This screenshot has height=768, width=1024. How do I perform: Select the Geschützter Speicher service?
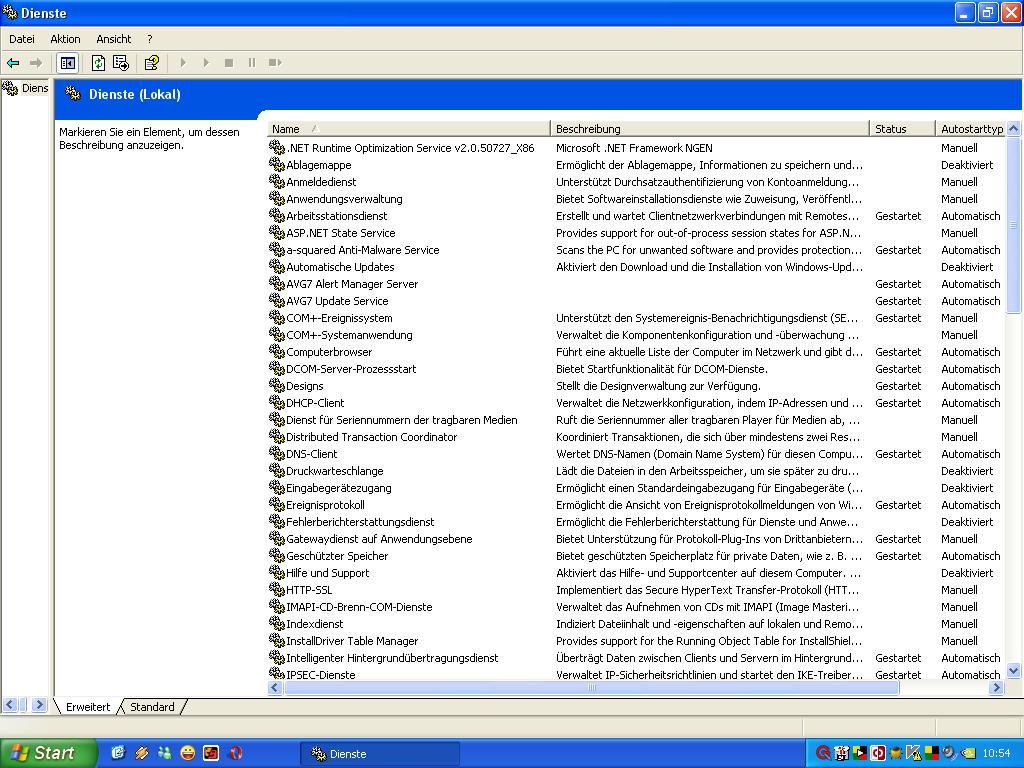[x=337, y=555]
